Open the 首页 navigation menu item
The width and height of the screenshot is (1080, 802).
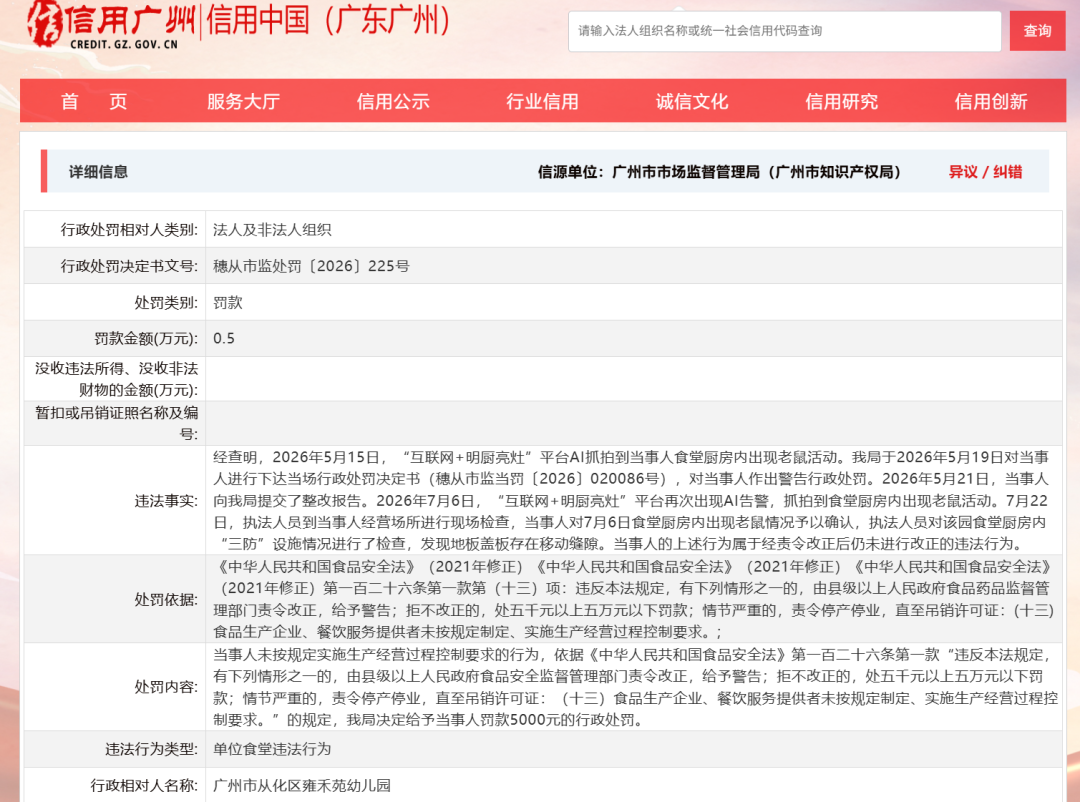tap(94, 101)
